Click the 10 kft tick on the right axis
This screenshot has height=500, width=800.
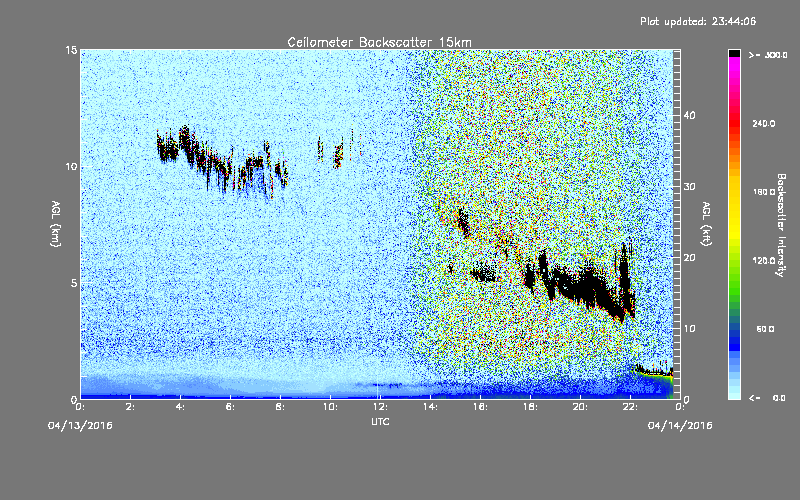(689, 329)
